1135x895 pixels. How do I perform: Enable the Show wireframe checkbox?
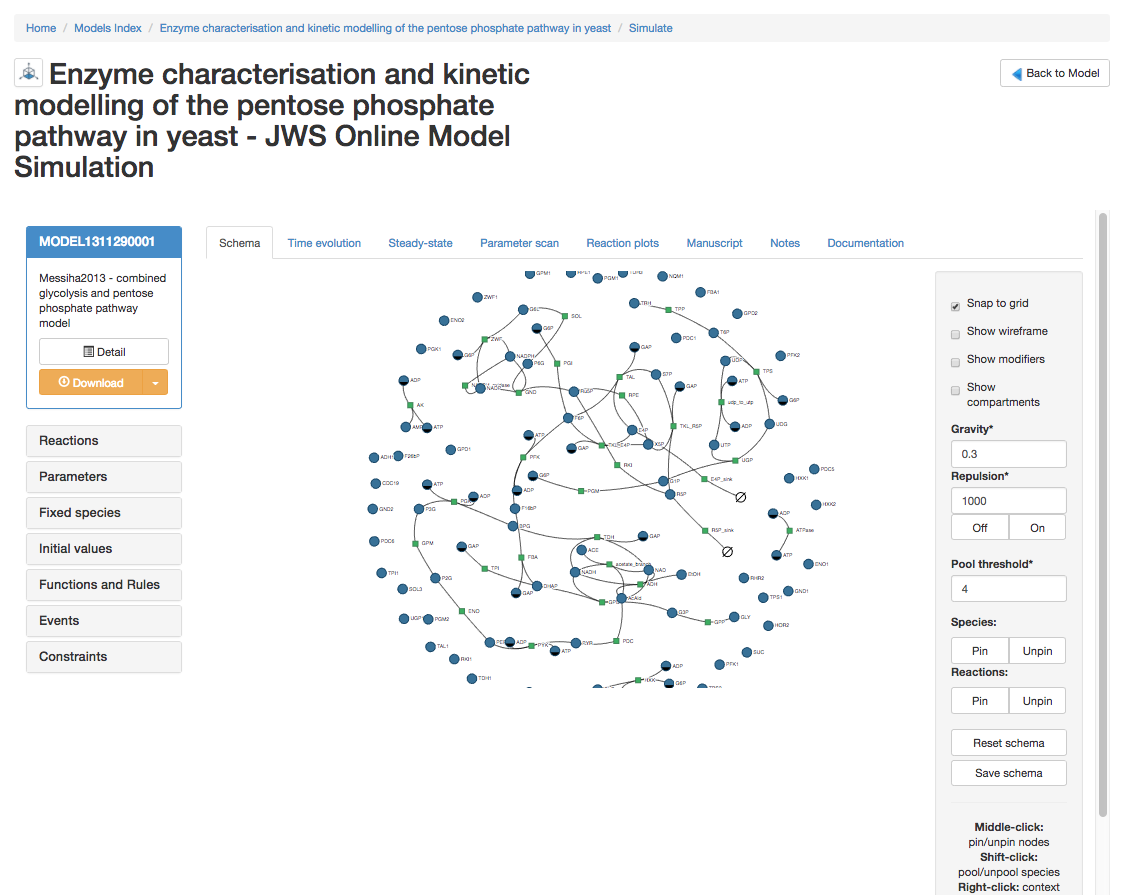[955, 332]
